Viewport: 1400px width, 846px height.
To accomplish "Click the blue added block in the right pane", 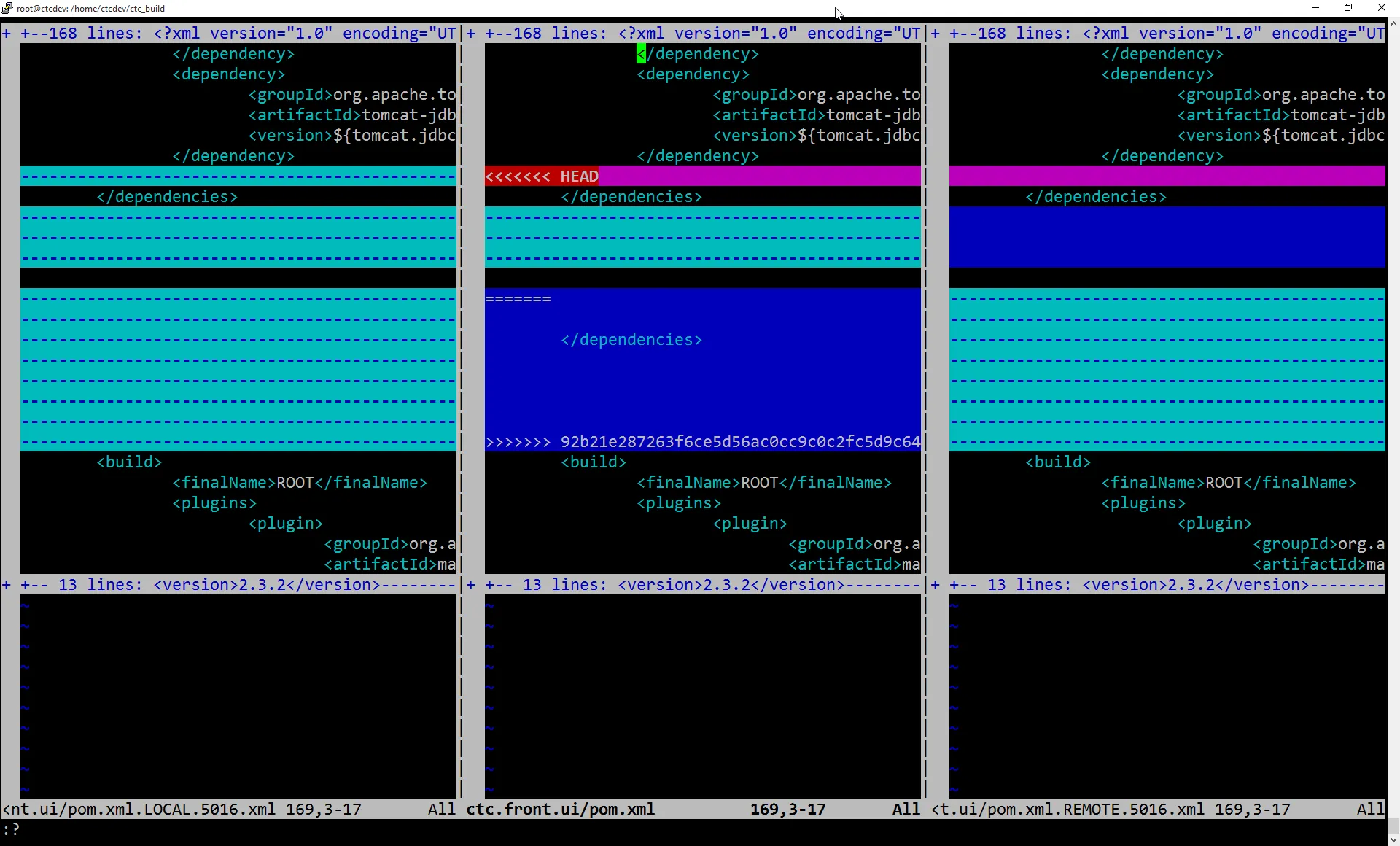I will (1167, 237).
